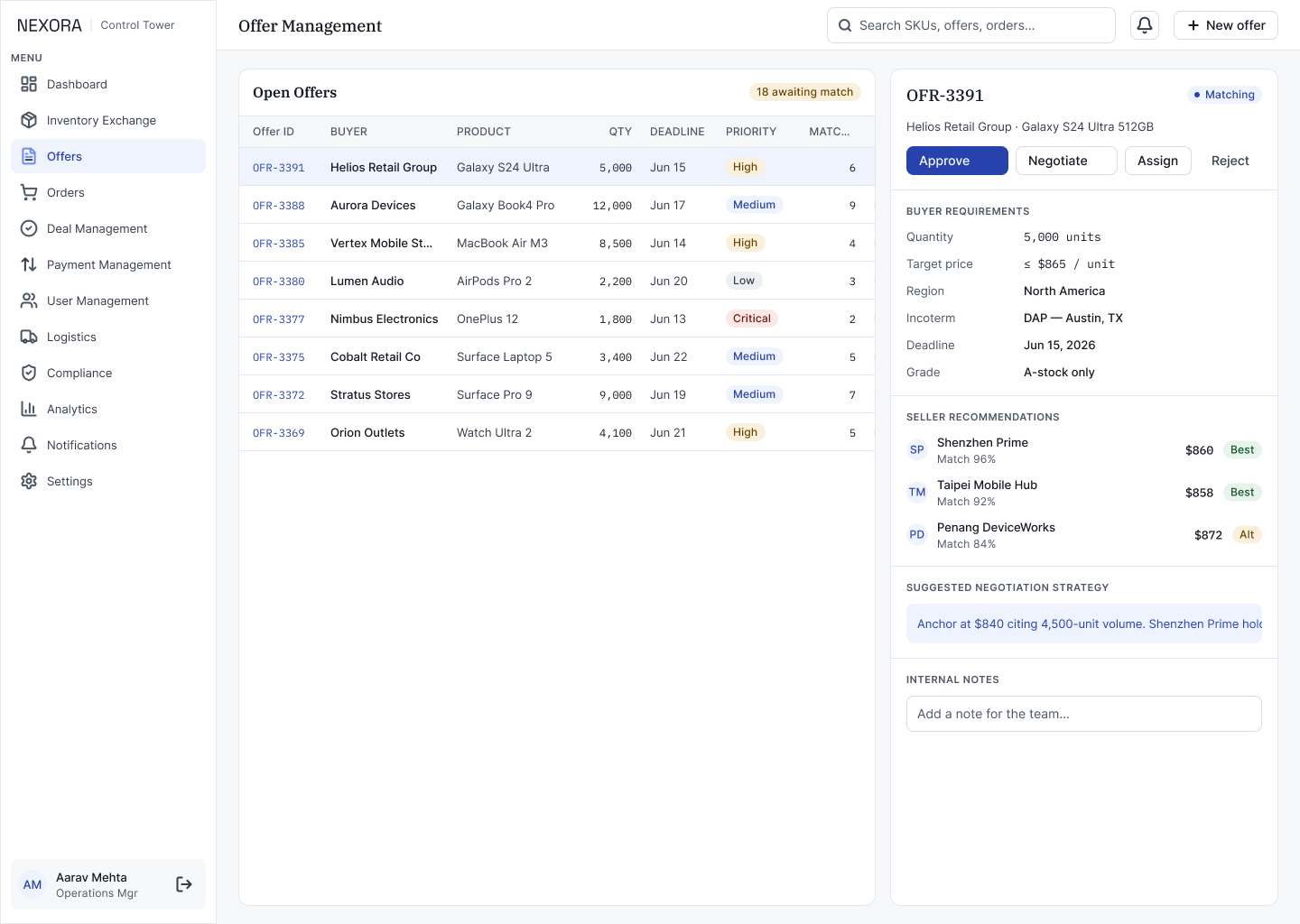This screenshot has height=924, width=1300.
Task: Open the Orders section
Action: pyautogui.click(x=108, y=192)
